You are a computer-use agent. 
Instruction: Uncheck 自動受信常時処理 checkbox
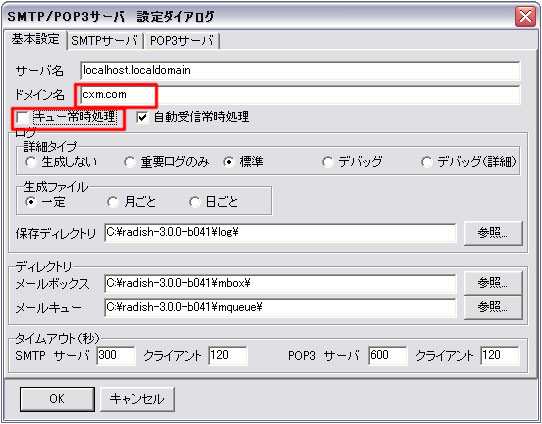point(142,117)
